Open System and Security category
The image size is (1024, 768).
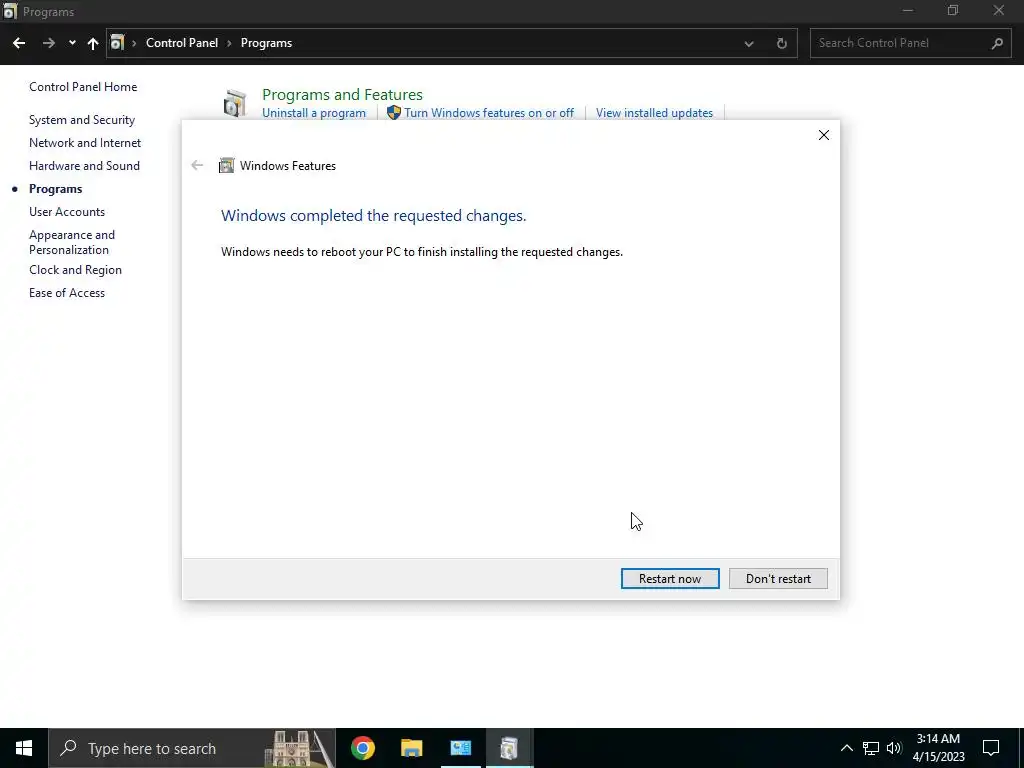pyautogui.click(x=82, y=120)
